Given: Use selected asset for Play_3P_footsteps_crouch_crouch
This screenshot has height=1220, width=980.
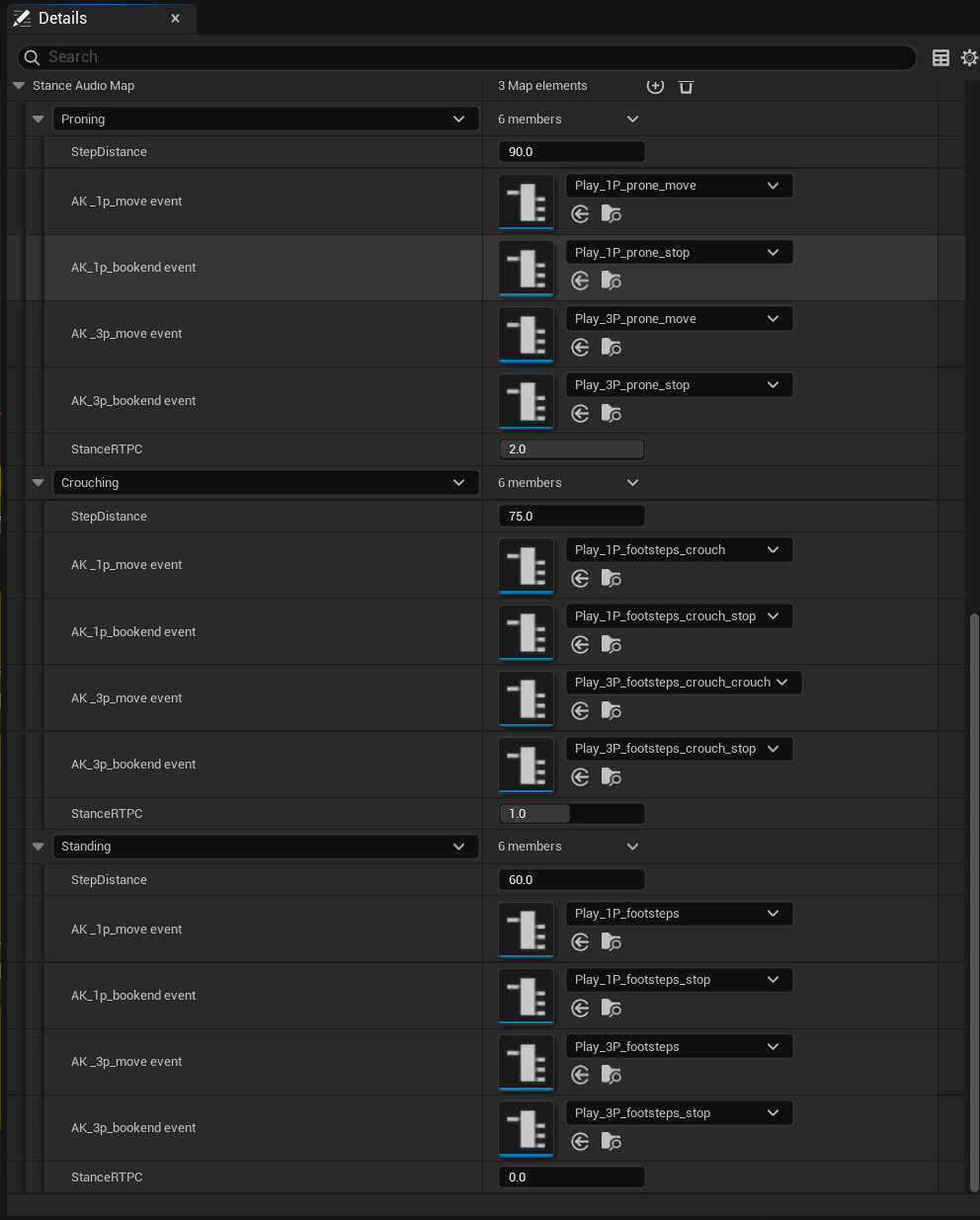Looking at the screenshot, I should pos(580,711).
